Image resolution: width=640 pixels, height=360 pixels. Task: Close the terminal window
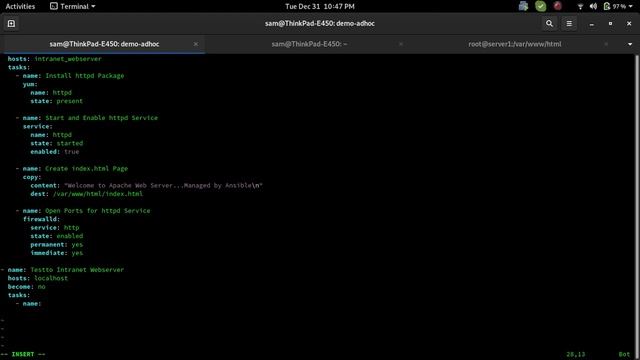pyautogui.click(x=629, y=24)
